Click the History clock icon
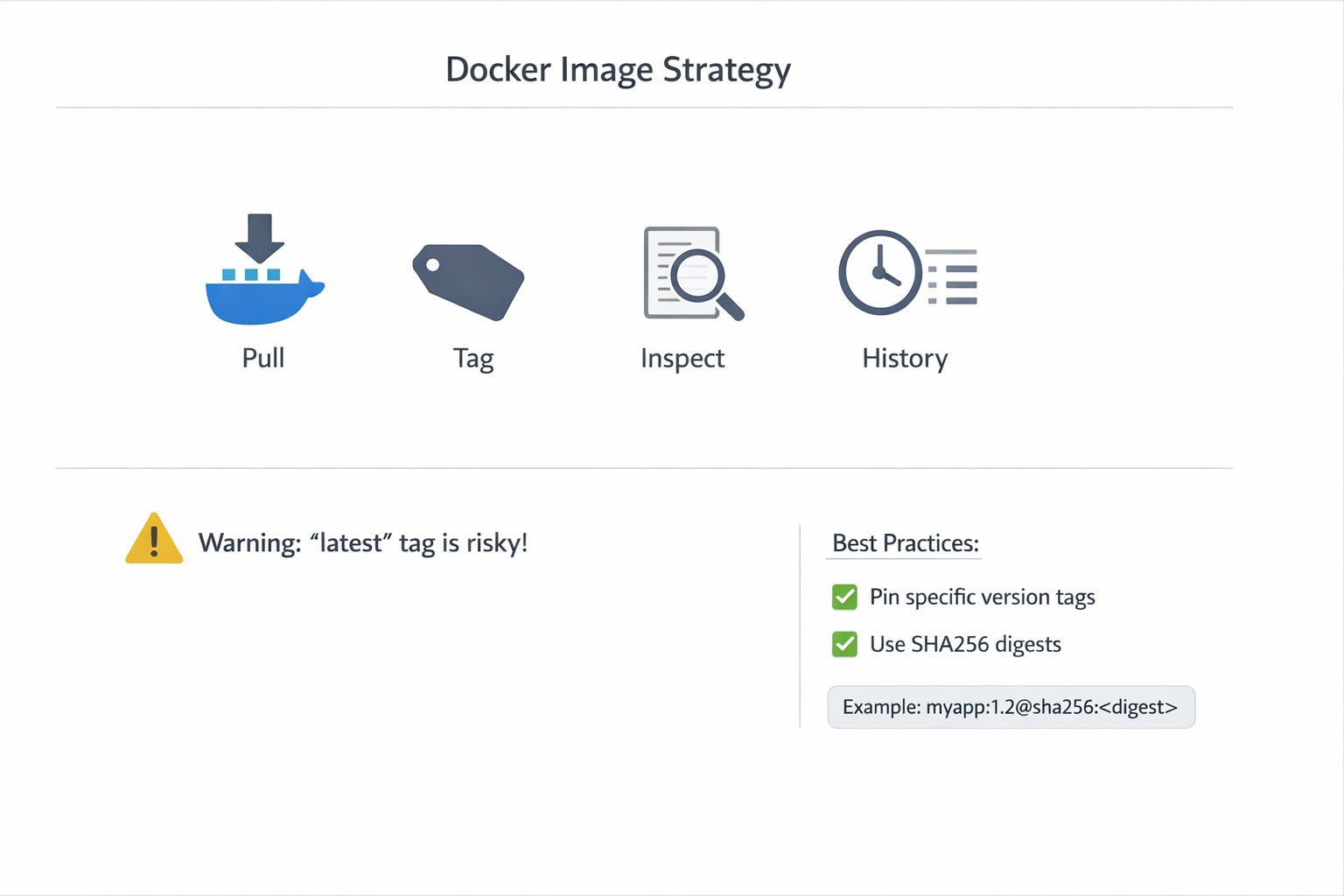 pyautogui.click(x=907, y=273)
